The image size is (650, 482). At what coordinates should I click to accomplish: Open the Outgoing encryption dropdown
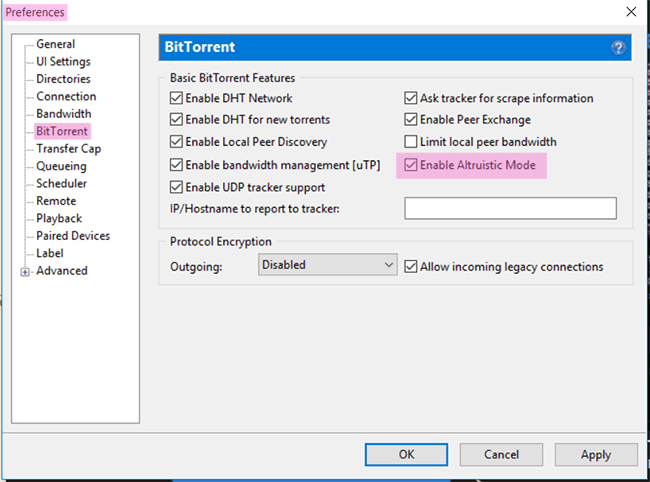(x=327, y=264)
